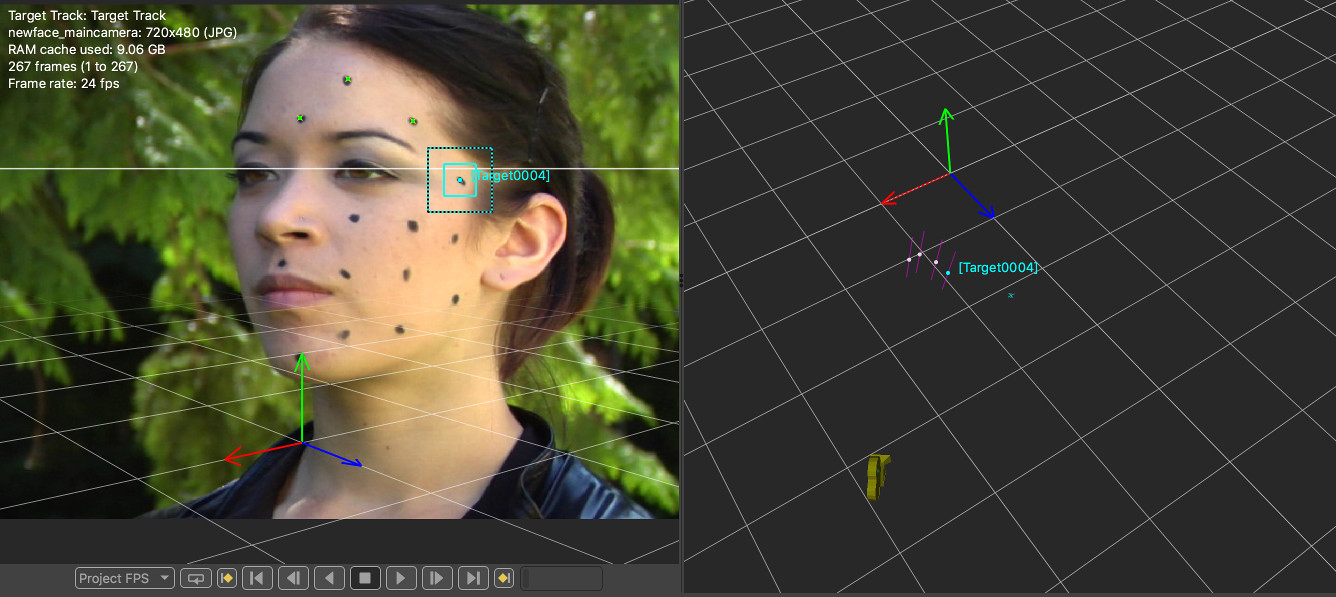
Task: Select the yellow camera object in 3D view
Action: pos(877,477)
